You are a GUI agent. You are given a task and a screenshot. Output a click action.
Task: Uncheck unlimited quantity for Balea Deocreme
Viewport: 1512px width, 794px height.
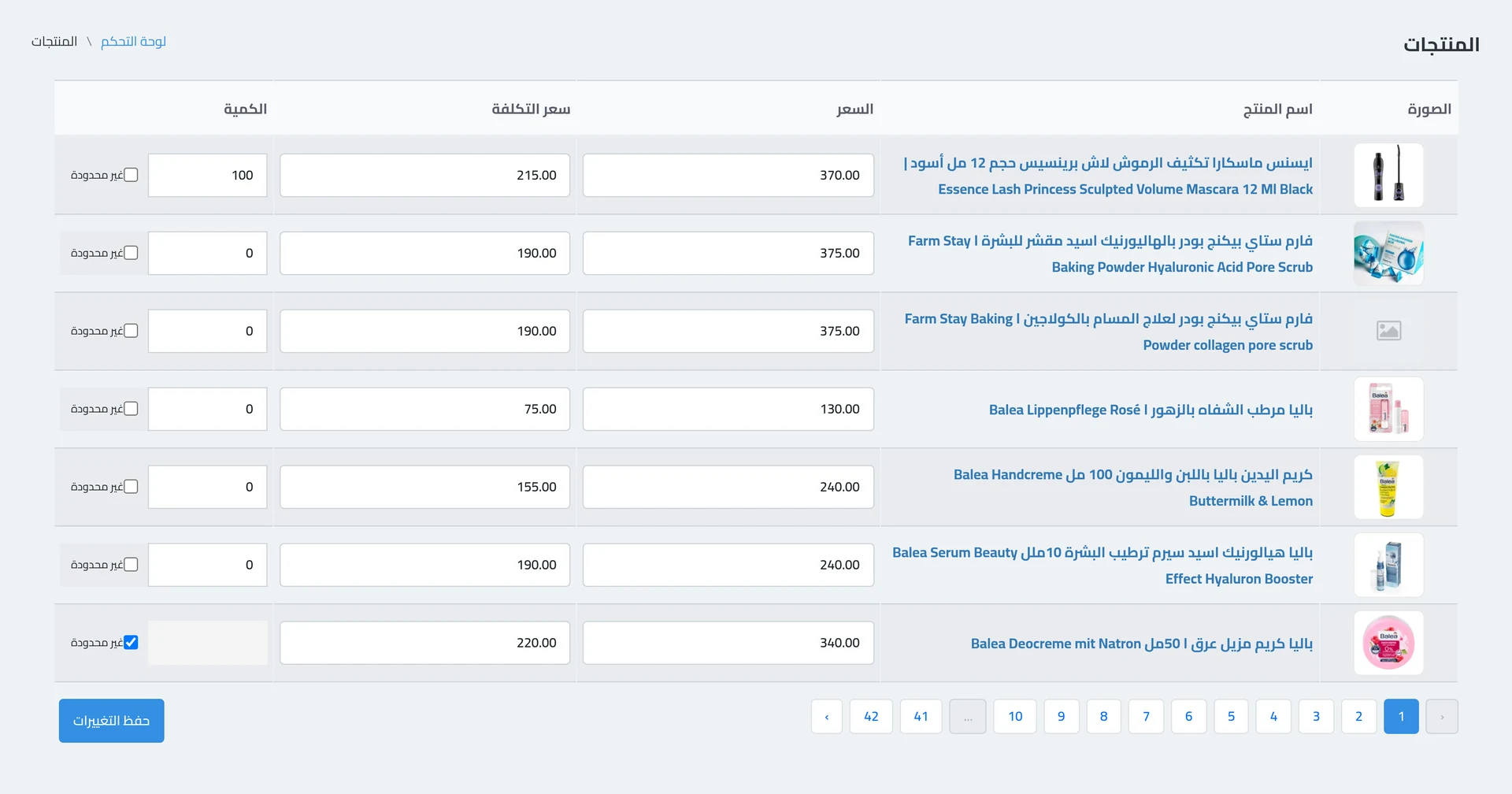point(131,643)
